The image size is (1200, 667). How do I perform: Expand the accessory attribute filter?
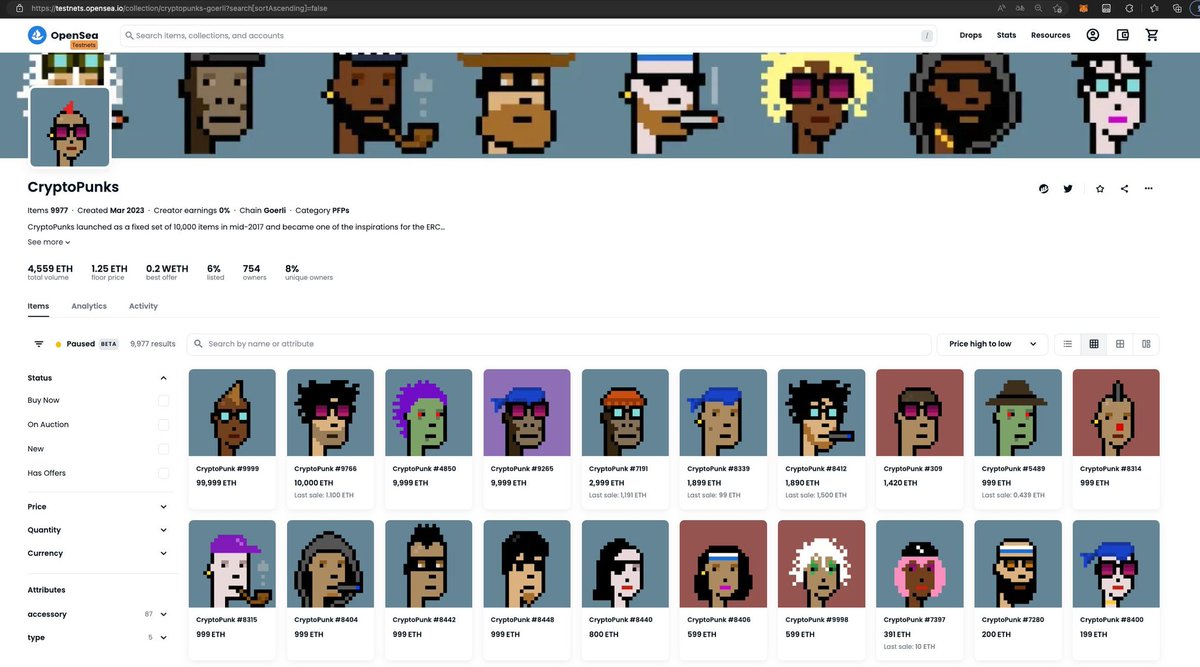coord(98,614)
